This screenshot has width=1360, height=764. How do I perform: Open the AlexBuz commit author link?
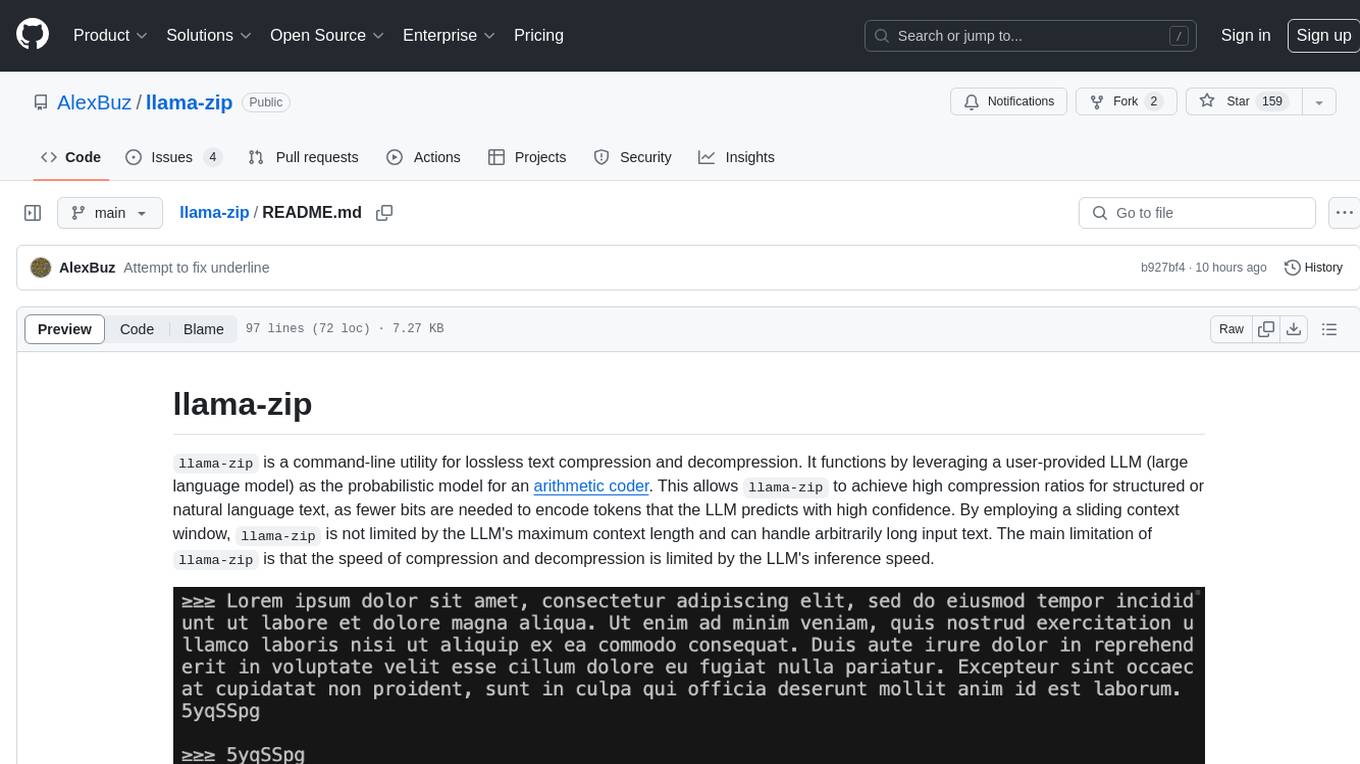(87, 268)
